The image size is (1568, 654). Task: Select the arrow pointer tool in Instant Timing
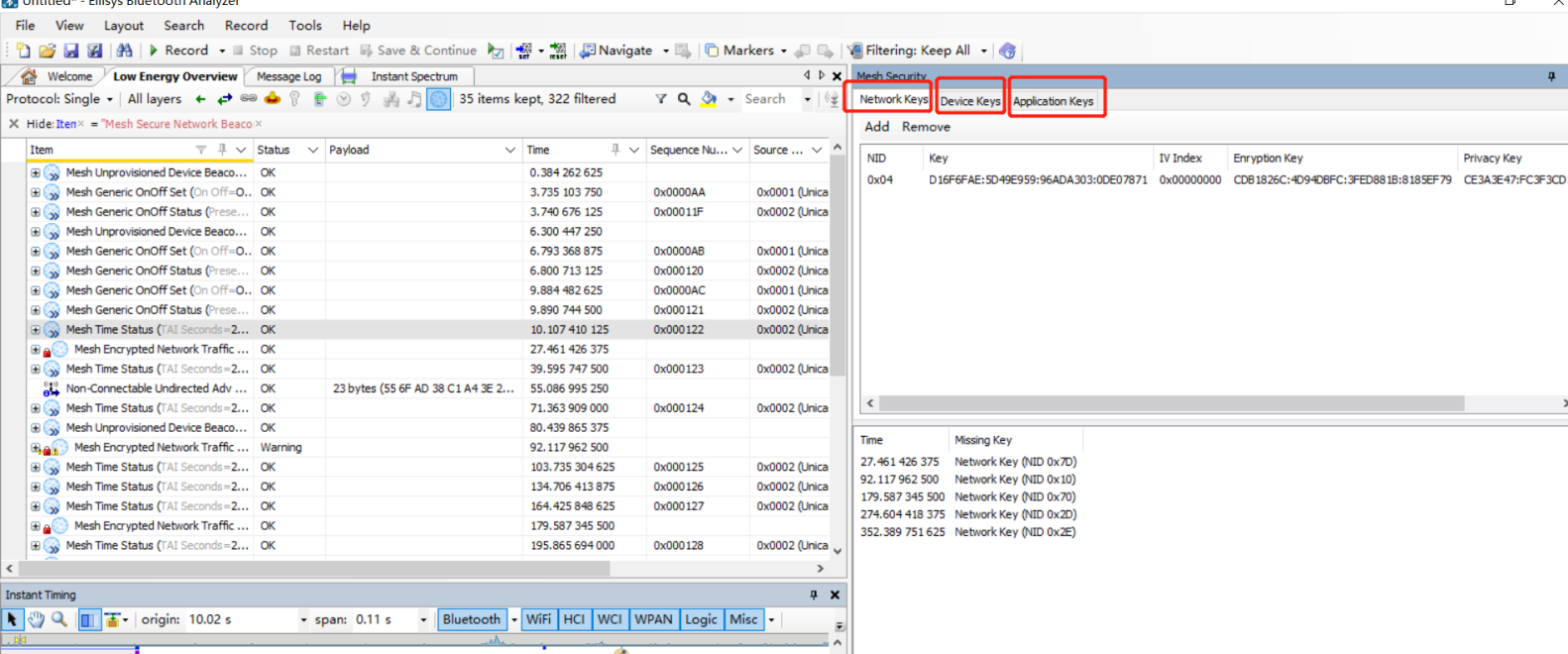click(x=13, y=619)
